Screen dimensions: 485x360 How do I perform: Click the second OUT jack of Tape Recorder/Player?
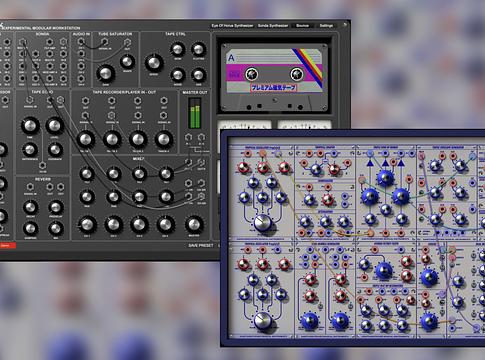point(112,101)
